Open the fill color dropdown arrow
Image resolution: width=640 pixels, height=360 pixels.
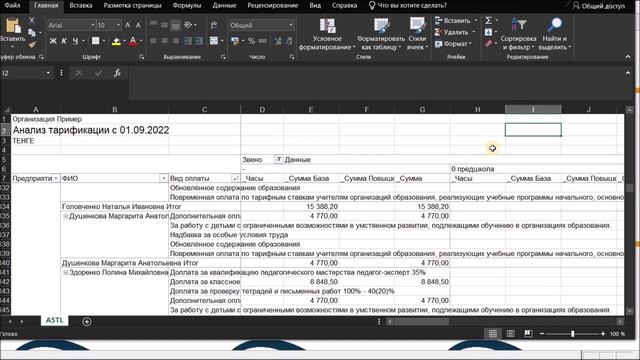(124, 41)
